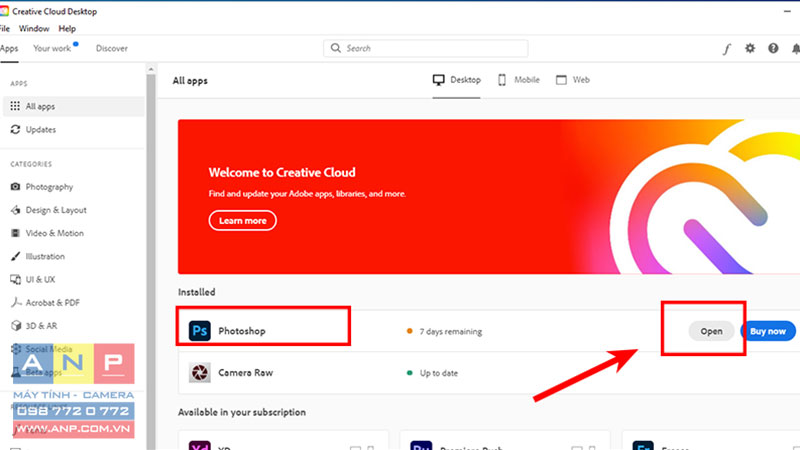Click '7 days remaining' status text
The width and height of the screenshot is (800, 450).
click(451, 331)
